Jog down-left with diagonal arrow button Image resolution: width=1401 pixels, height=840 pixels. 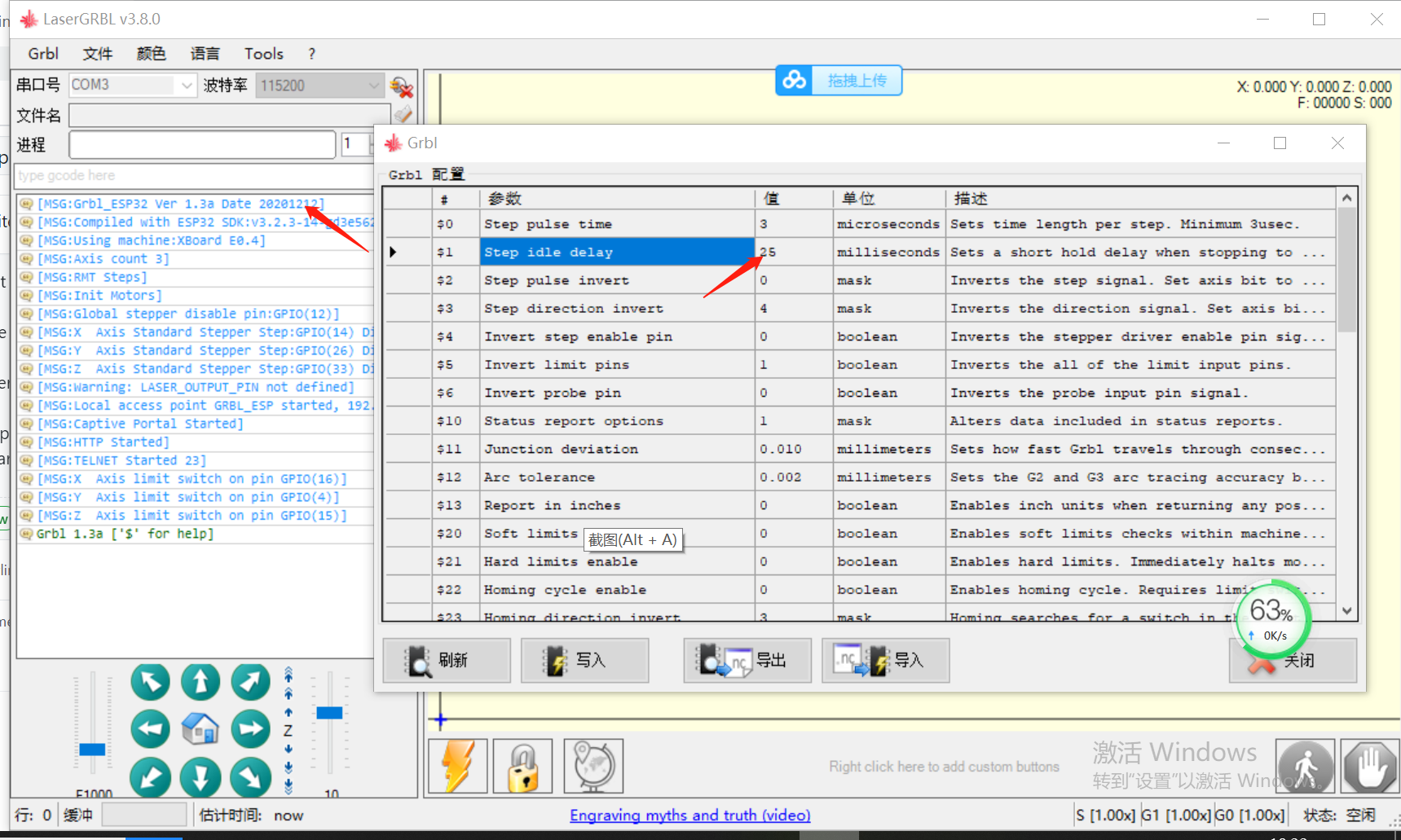(x=151, y=776)
